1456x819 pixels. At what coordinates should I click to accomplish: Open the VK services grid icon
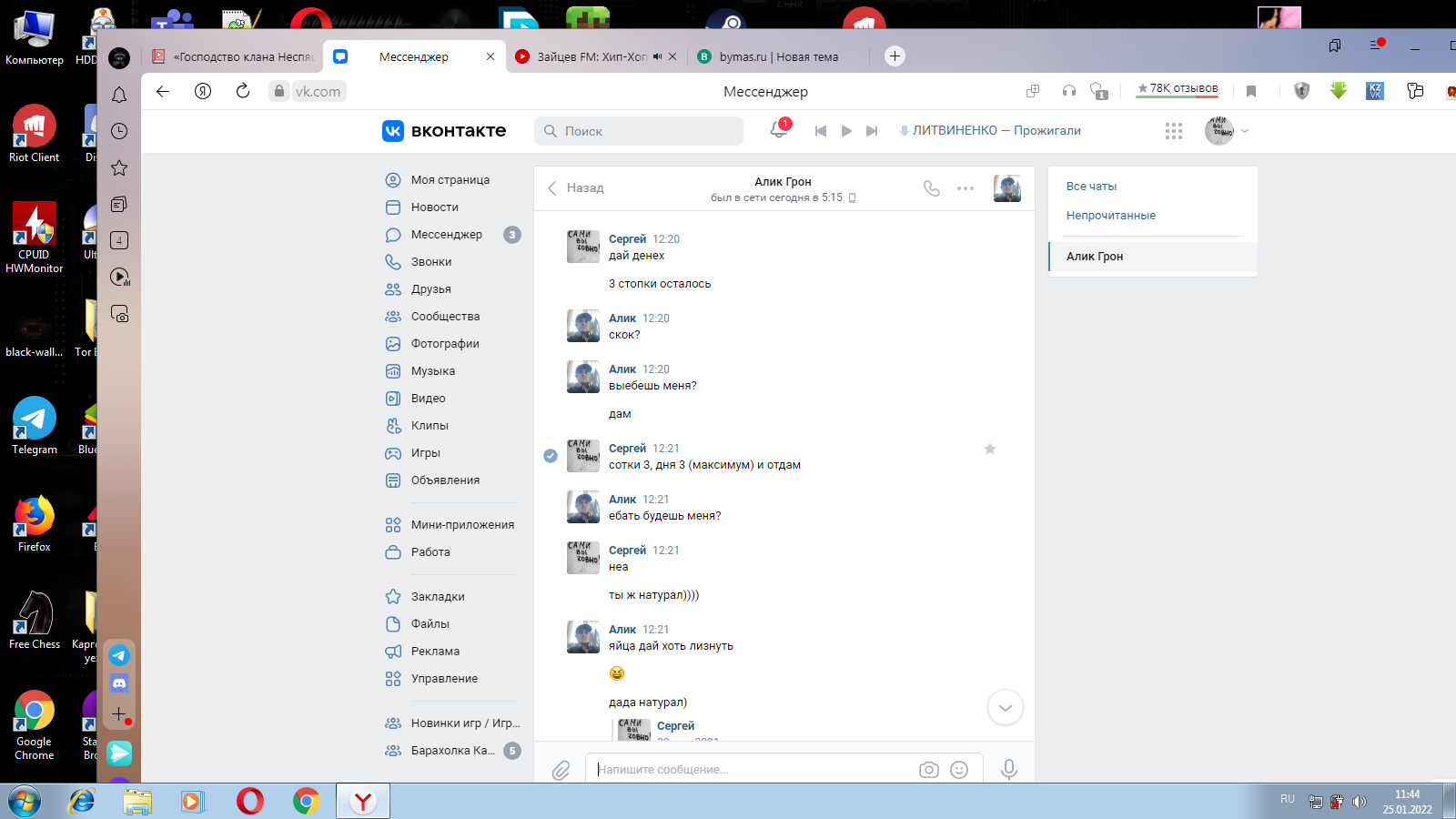tap(1174, 131)
